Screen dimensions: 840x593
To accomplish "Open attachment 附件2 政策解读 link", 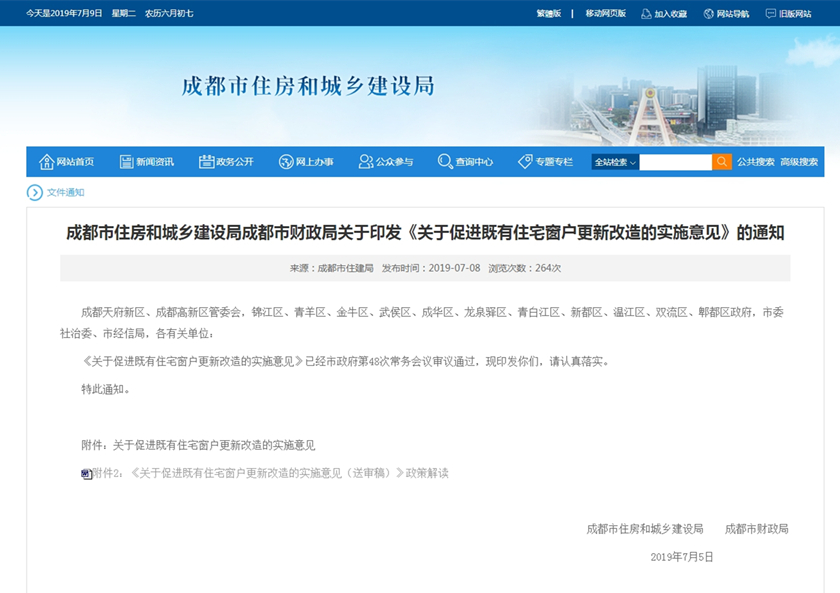I will [x=271, y=474].
